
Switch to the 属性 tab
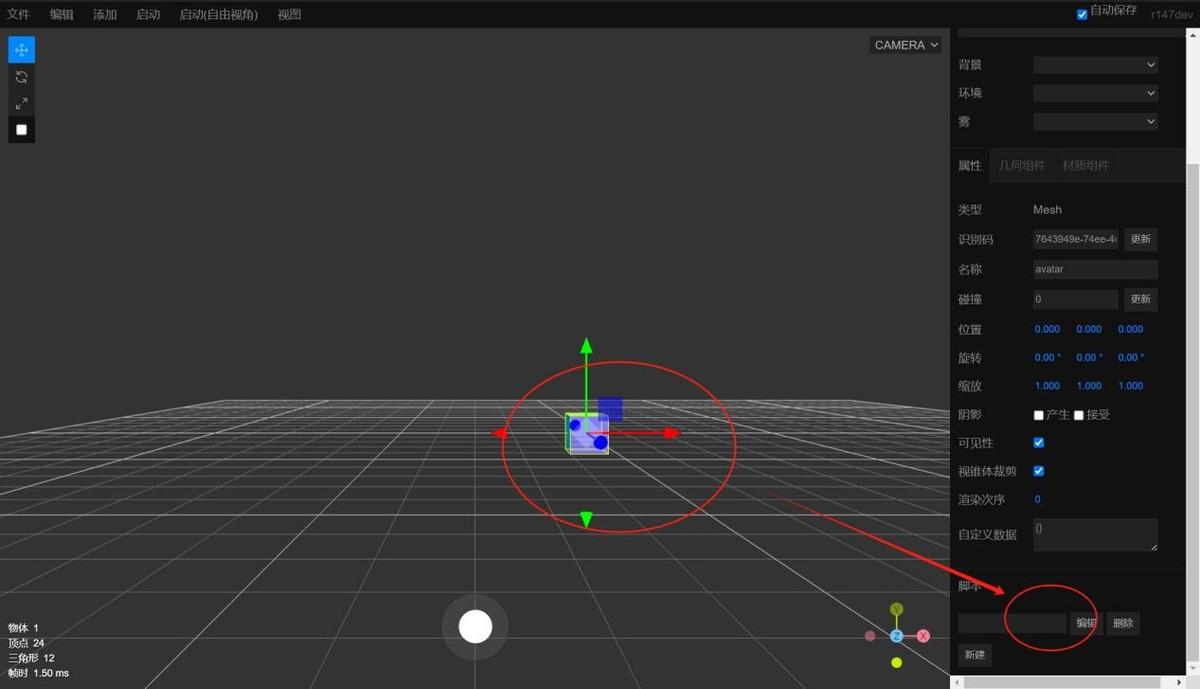click(970, 166)
